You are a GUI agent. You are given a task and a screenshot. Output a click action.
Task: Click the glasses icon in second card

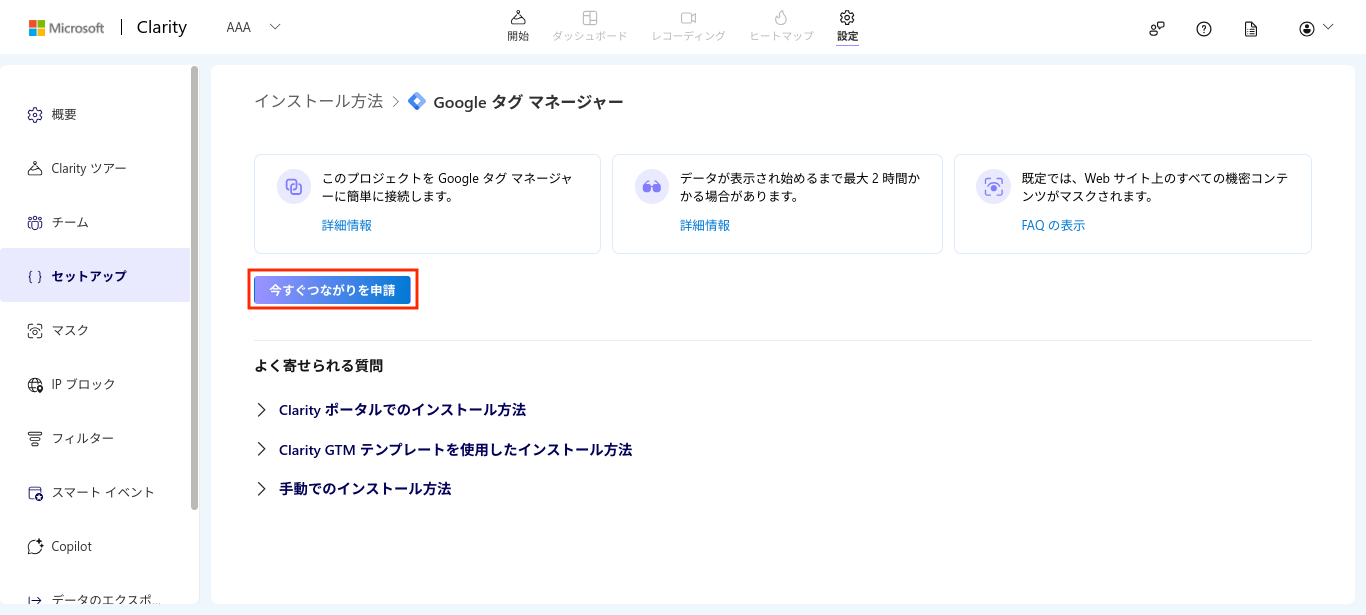652,187
